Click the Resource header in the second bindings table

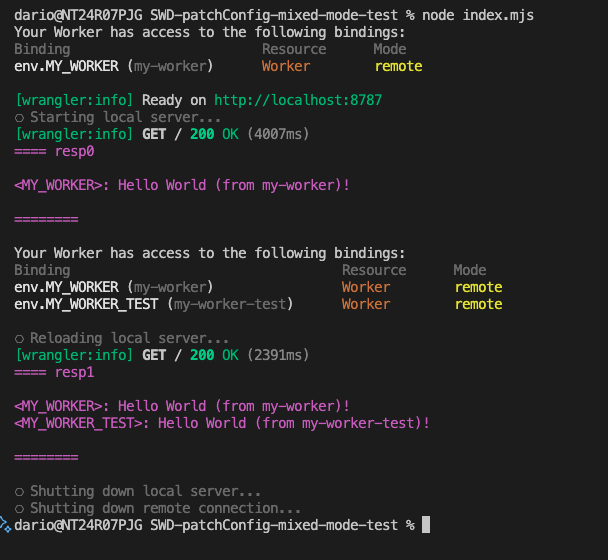(x=374, y=270)
